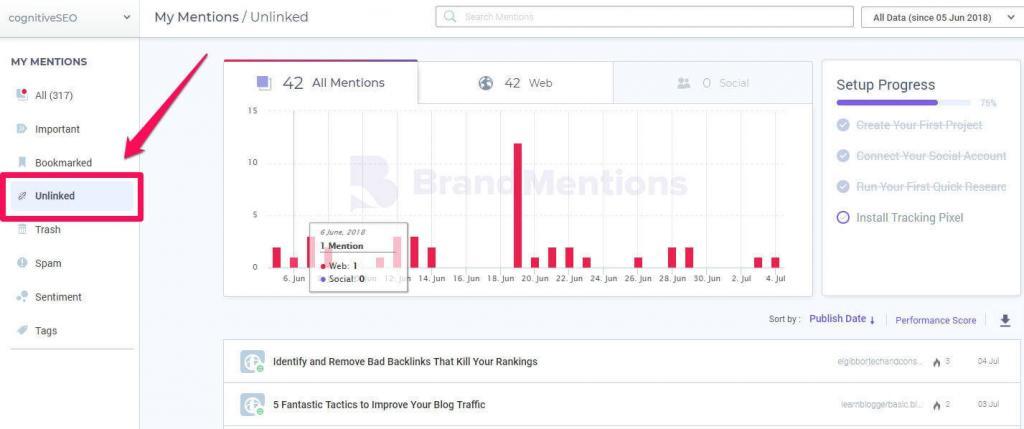Open All (317) mentions in sidebar

[54, 95]
